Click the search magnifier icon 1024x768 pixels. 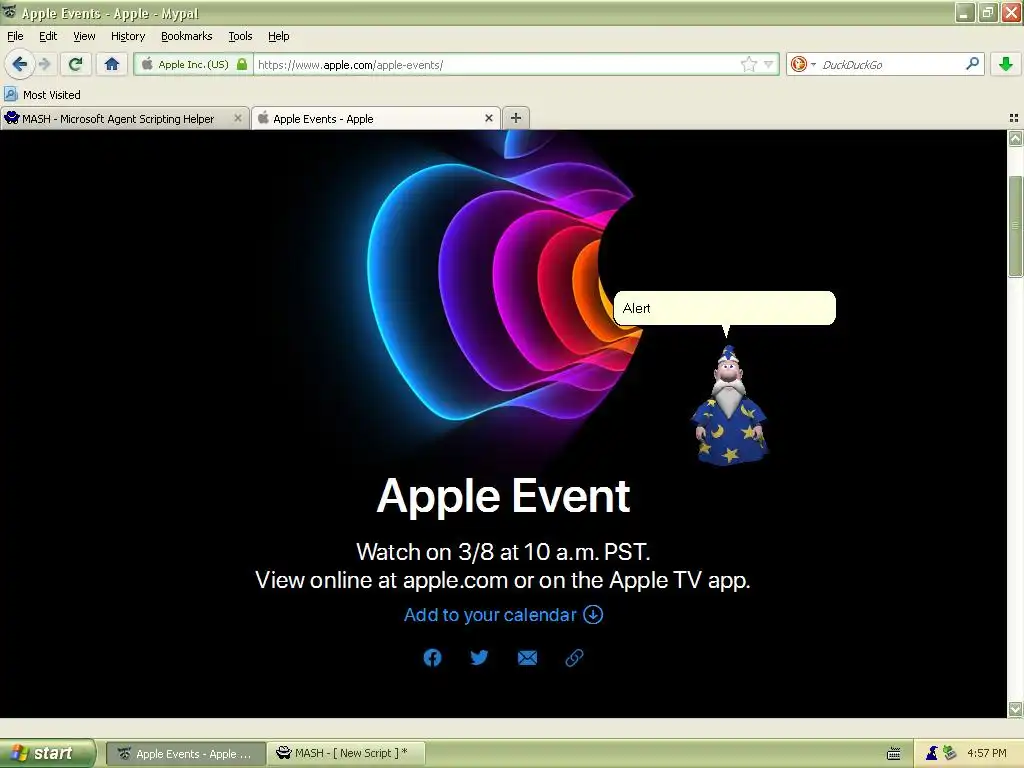coord(972,63)
